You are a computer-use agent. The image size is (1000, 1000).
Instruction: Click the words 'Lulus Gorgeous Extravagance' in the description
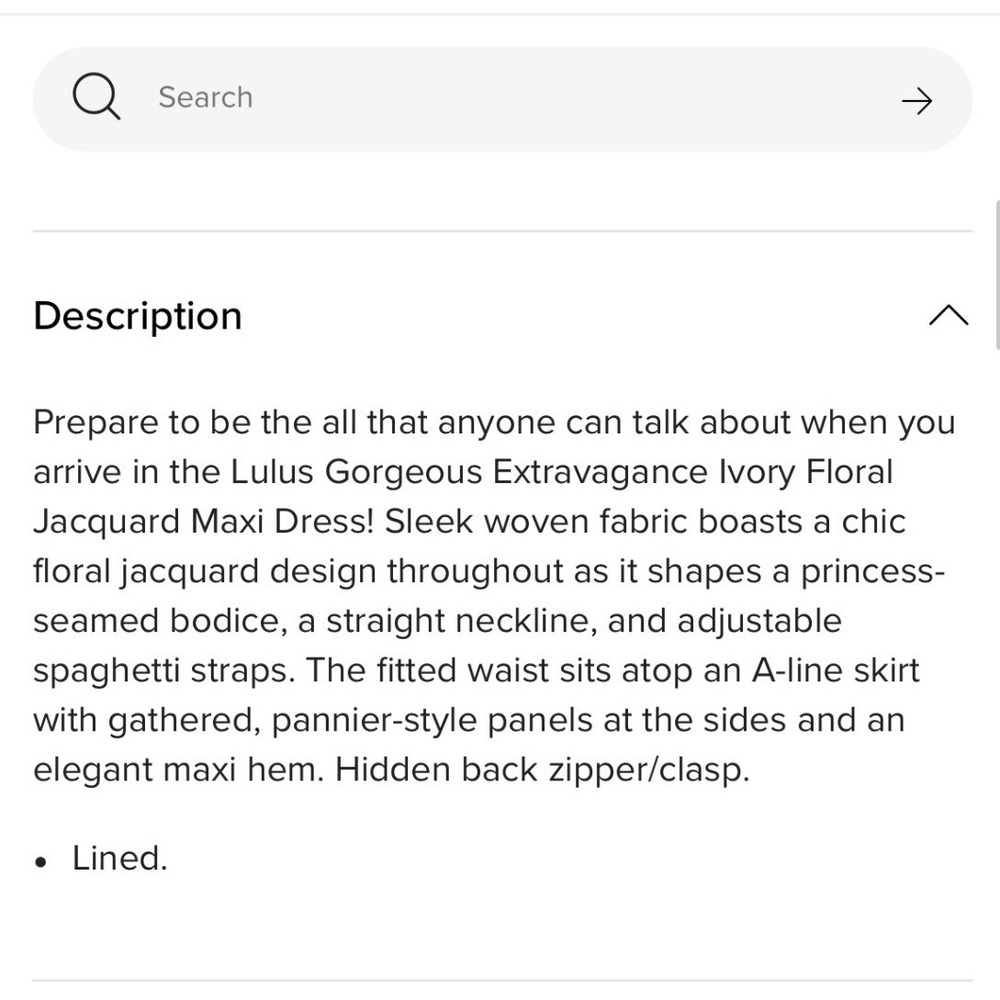click(469, 473)
